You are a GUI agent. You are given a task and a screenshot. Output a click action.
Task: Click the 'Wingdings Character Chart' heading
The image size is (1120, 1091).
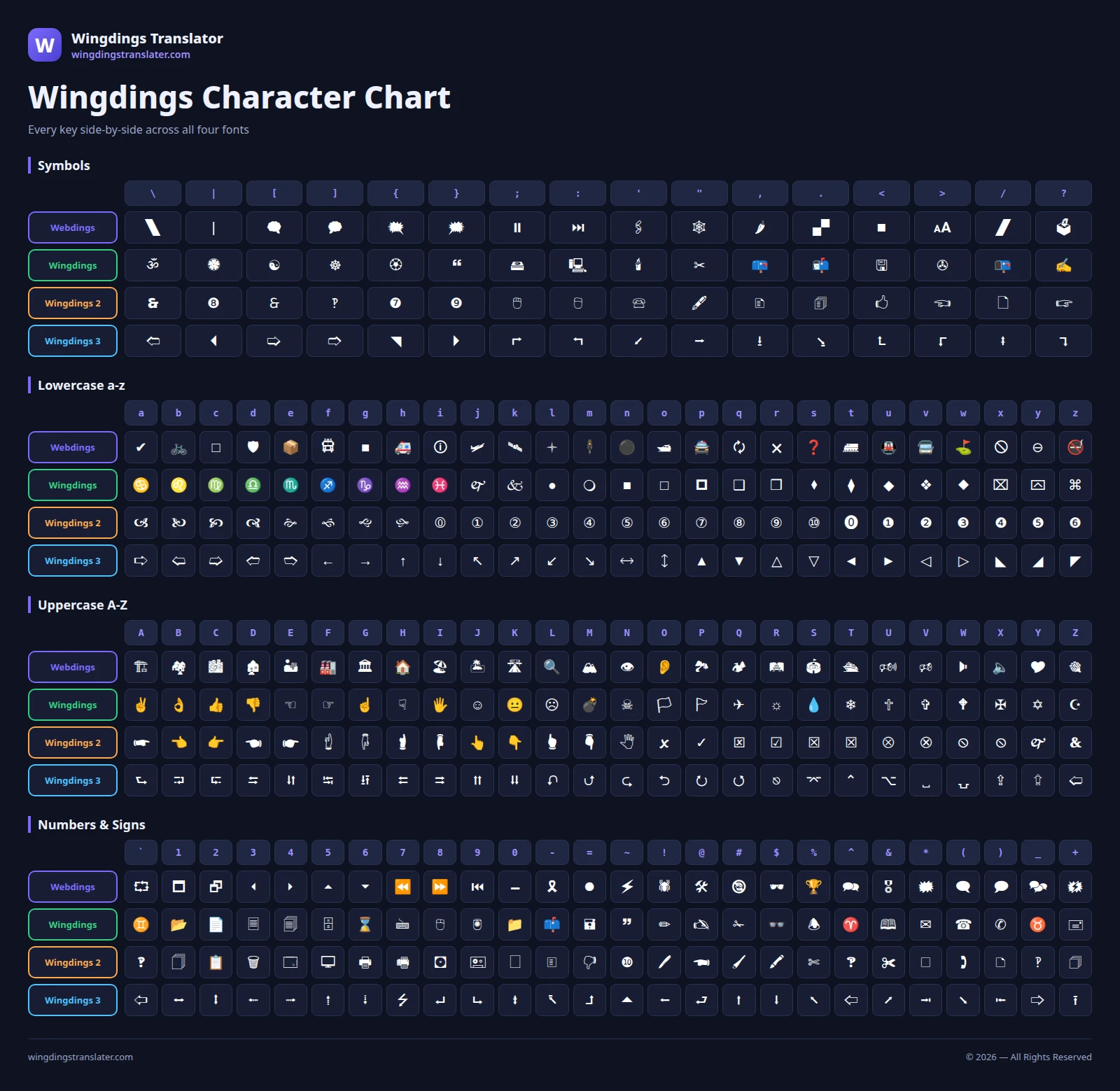(239, 97)
